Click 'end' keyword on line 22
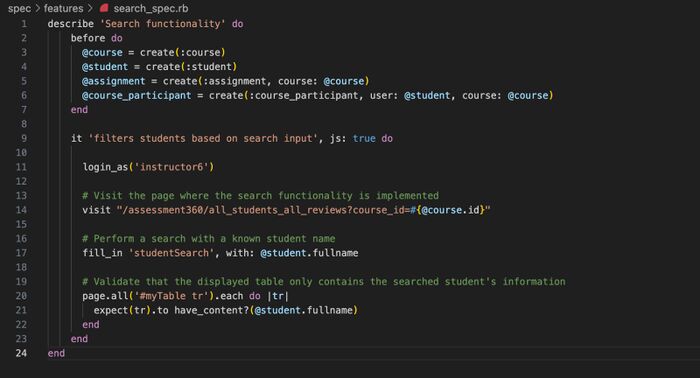Screen dimensions: 700x378 (x=91, y=324)
